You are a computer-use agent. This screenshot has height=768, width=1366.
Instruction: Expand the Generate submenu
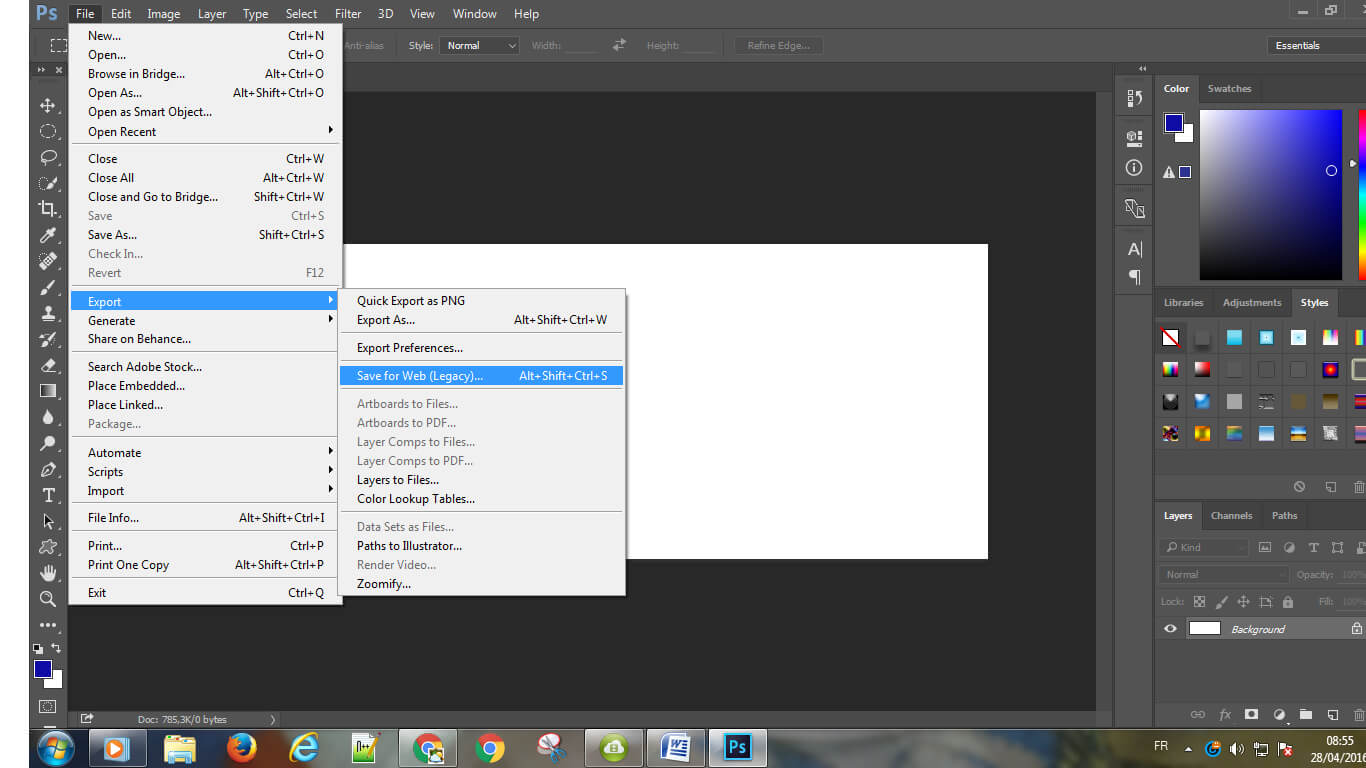(207, 320)
